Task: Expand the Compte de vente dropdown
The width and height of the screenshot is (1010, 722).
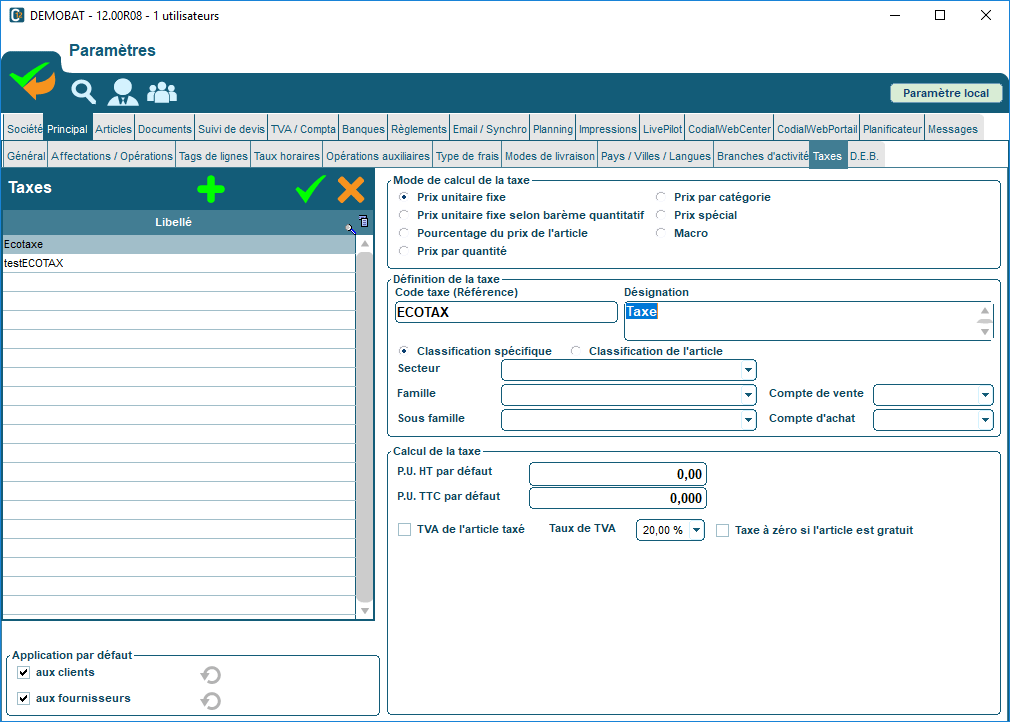Action: (985, 395)
